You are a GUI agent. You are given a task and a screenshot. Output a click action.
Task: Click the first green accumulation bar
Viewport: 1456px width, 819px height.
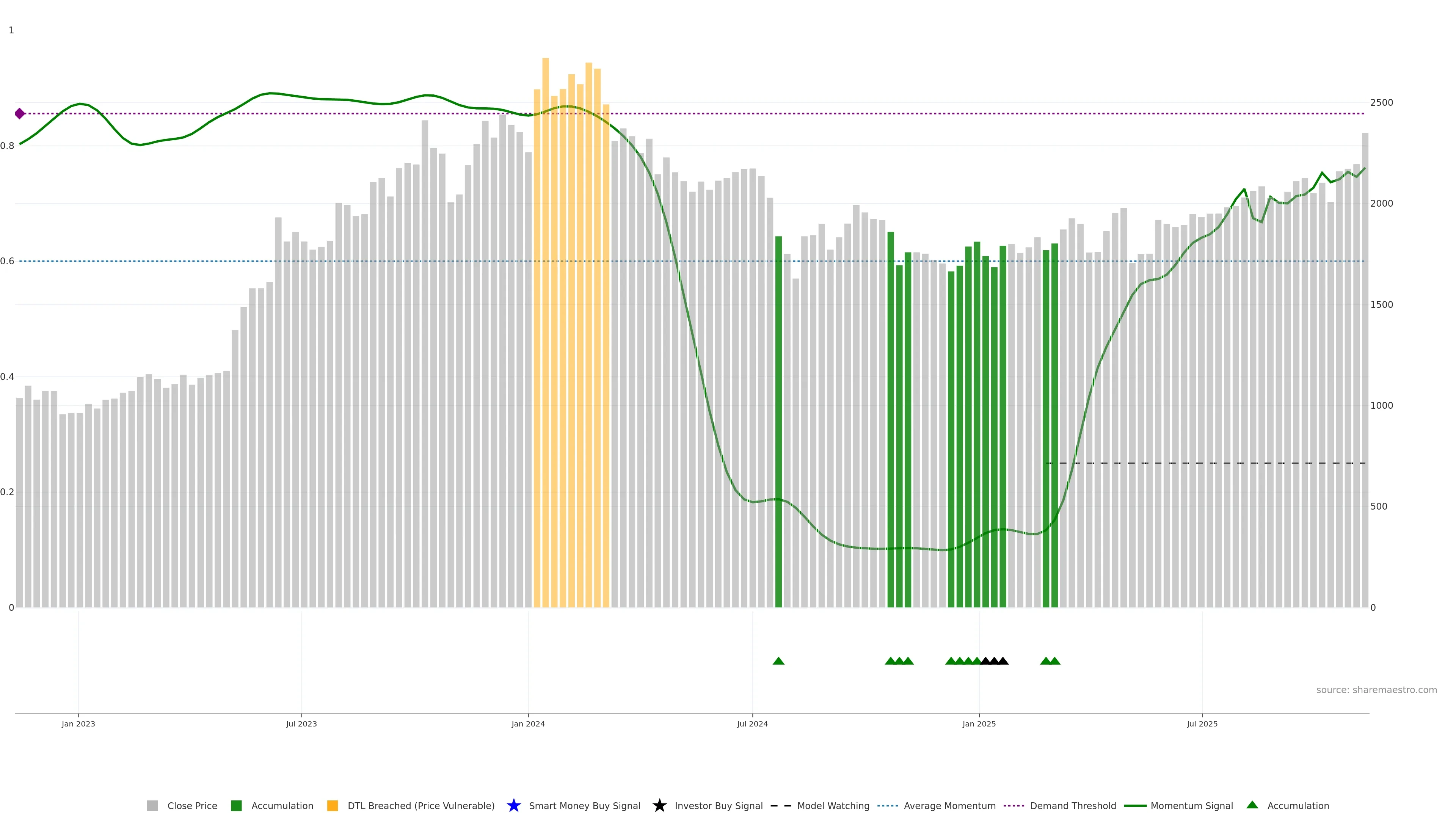[778, 422]
